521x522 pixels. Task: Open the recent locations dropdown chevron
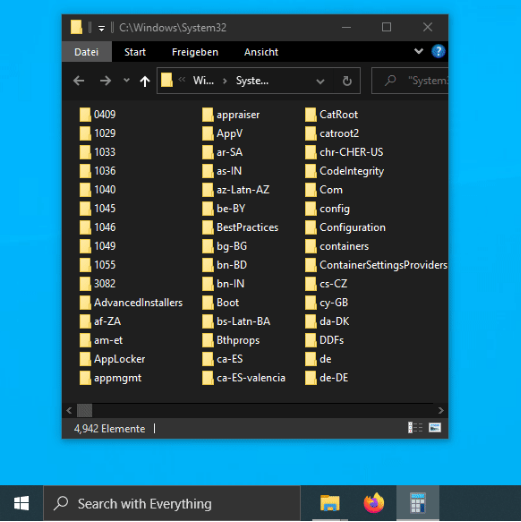coord(126,80)
